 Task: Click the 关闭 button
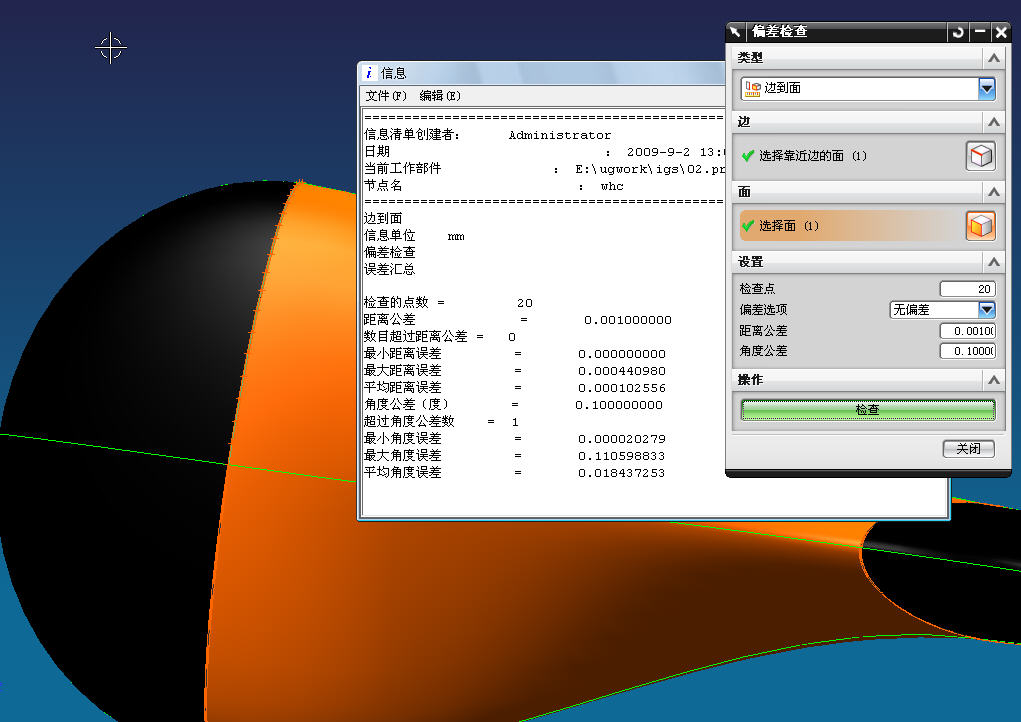coord(968,449)
